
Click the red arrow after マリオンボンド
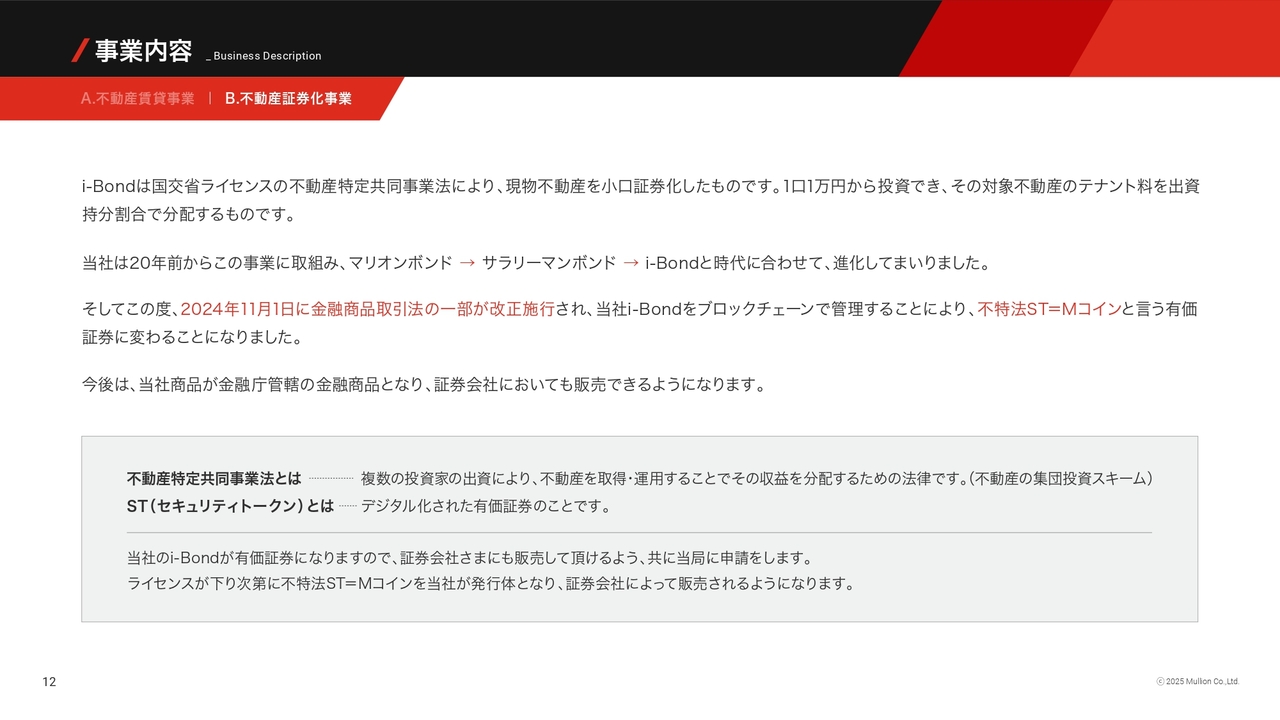click(x=467, y=263)
